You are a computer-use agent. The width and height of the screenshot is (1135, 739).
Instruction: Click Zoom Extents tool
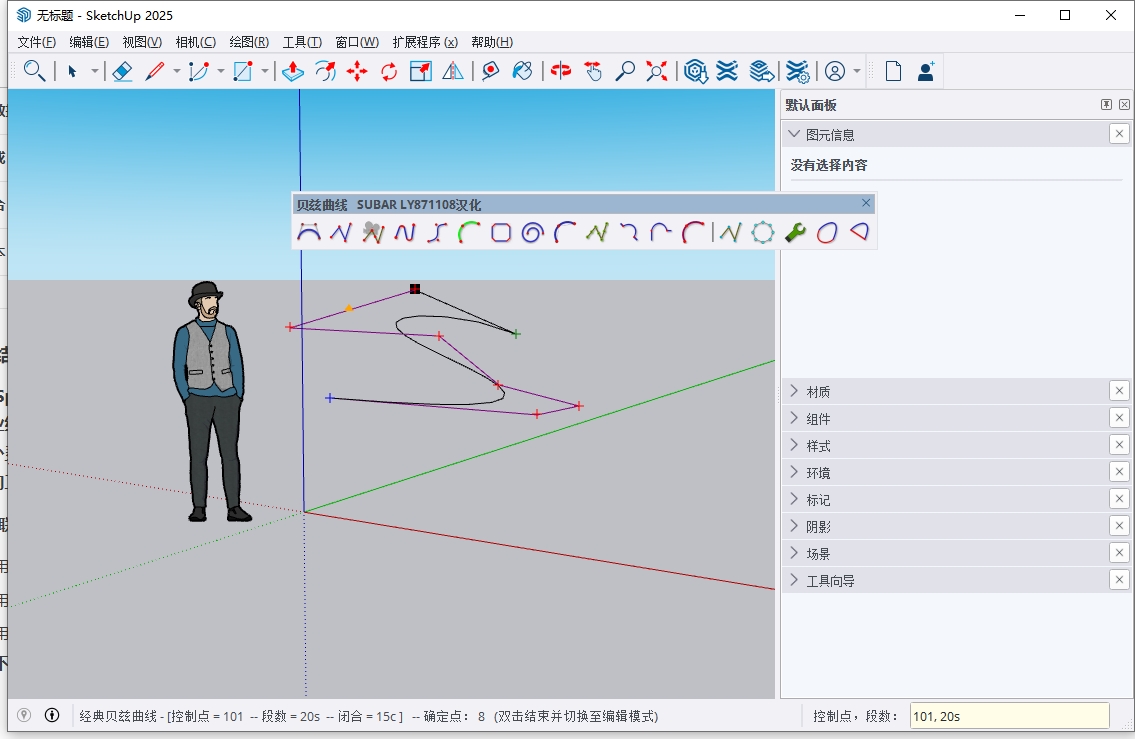click(657, 71)
